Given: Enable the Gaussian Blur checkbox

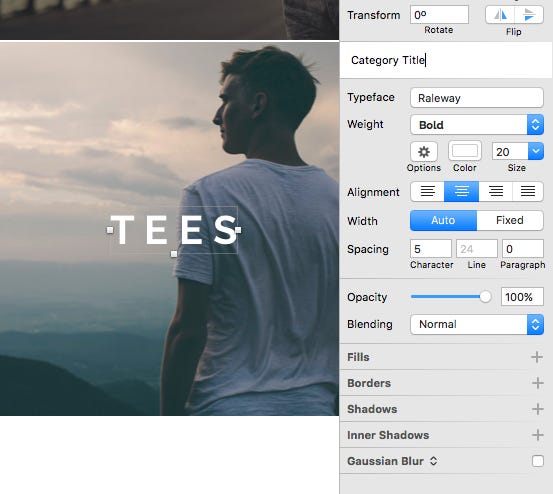Looking at the screenshot, I should click(x=537, y=461).
